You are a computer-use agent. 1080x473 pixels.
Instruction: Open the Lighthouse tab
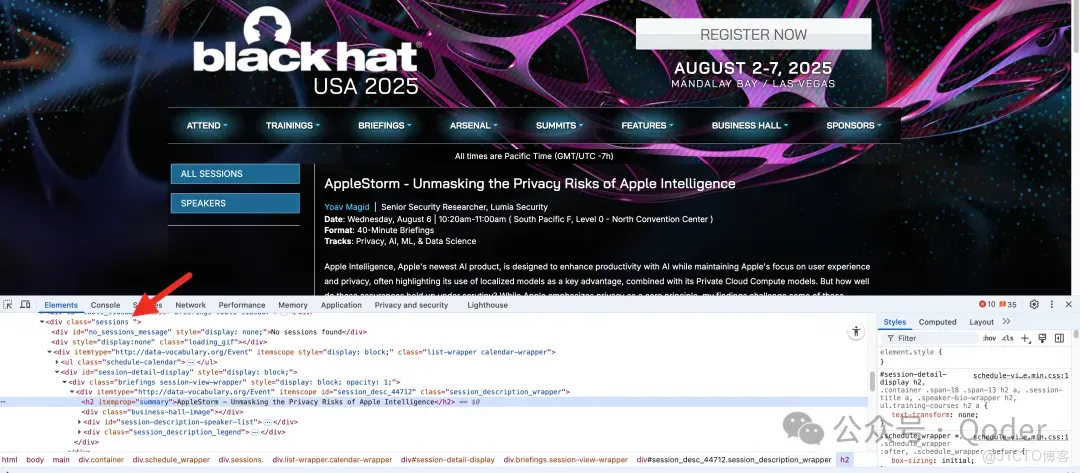point(488,304)
